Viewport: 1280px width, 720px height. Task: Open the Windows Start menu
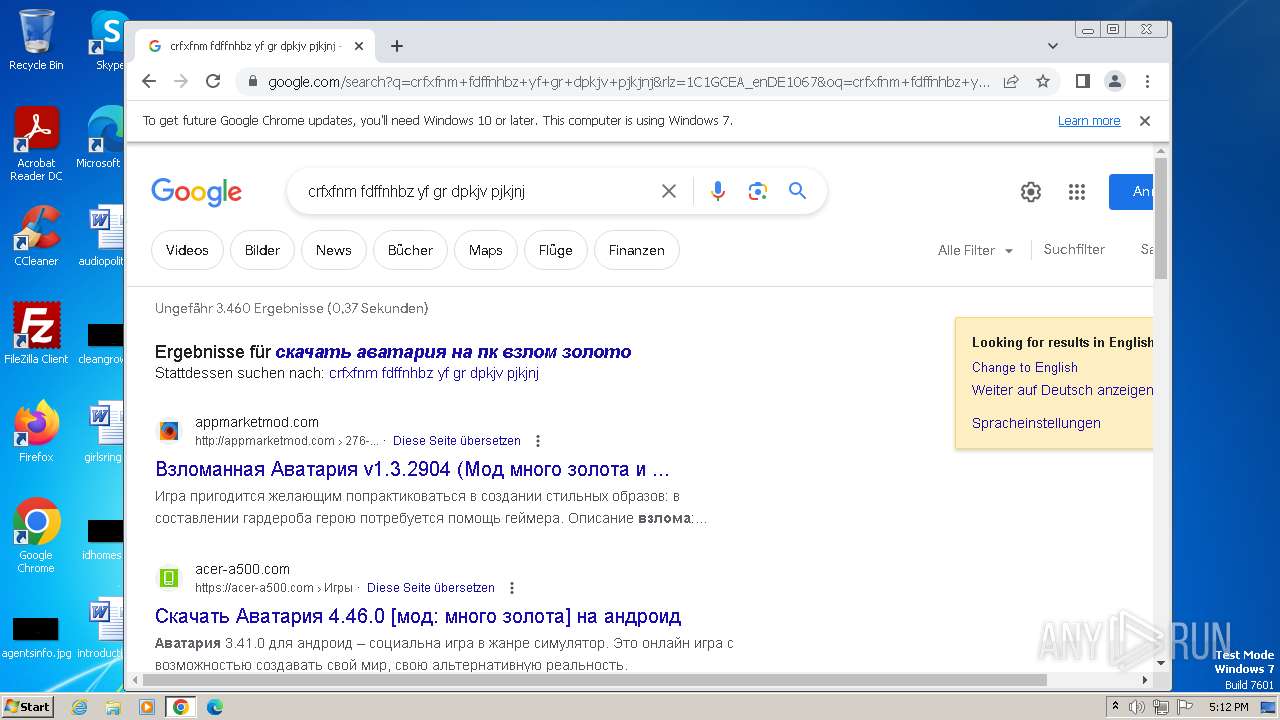pos(27,707)
